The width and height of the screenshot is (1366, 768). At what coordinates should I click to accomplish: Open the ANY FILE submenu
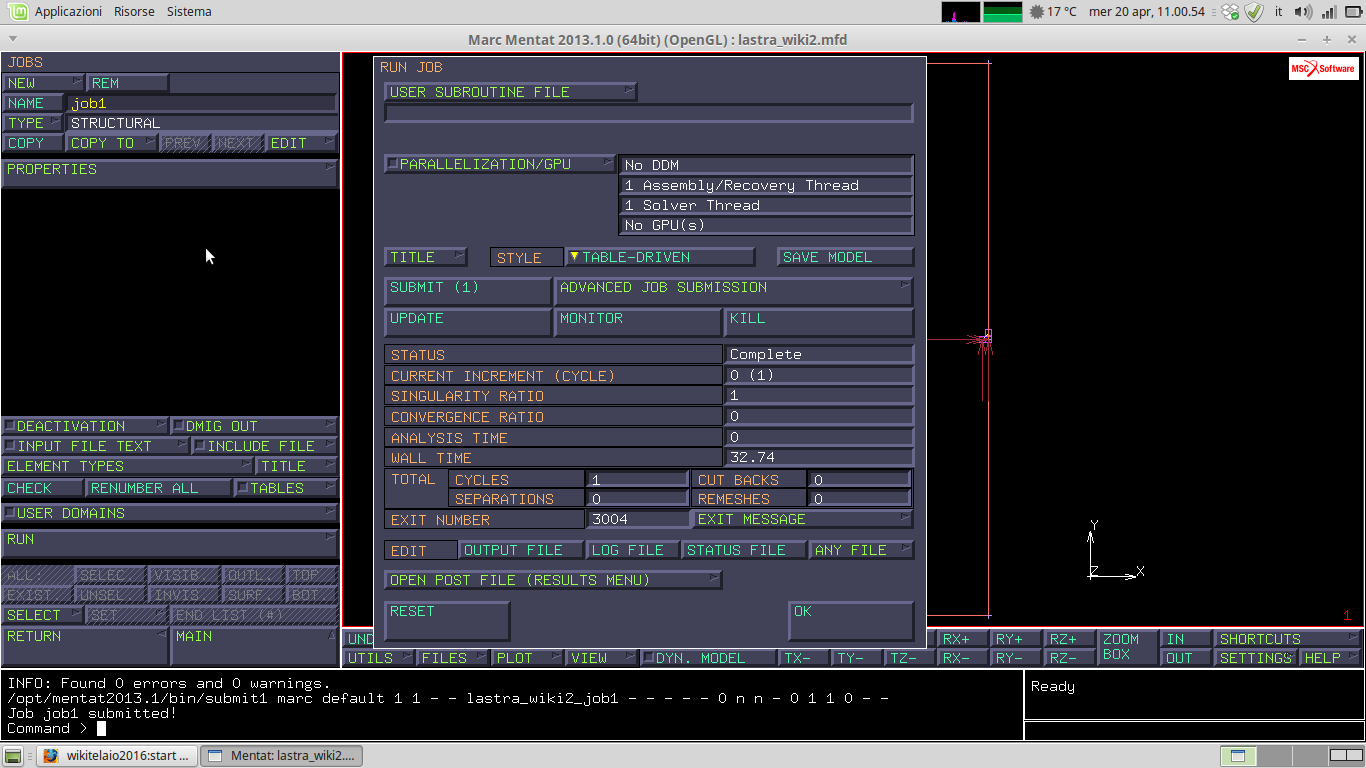click(861, 550)
